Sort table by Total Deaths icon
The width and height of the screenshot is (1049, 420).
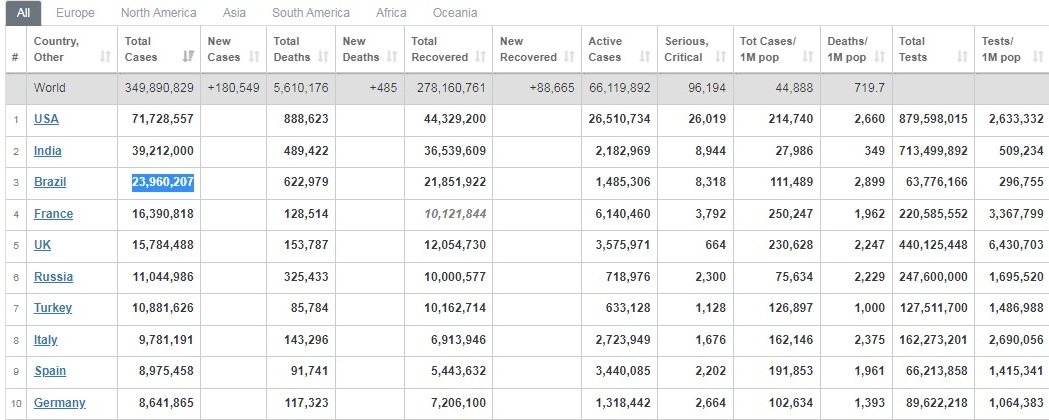(323, 57)
